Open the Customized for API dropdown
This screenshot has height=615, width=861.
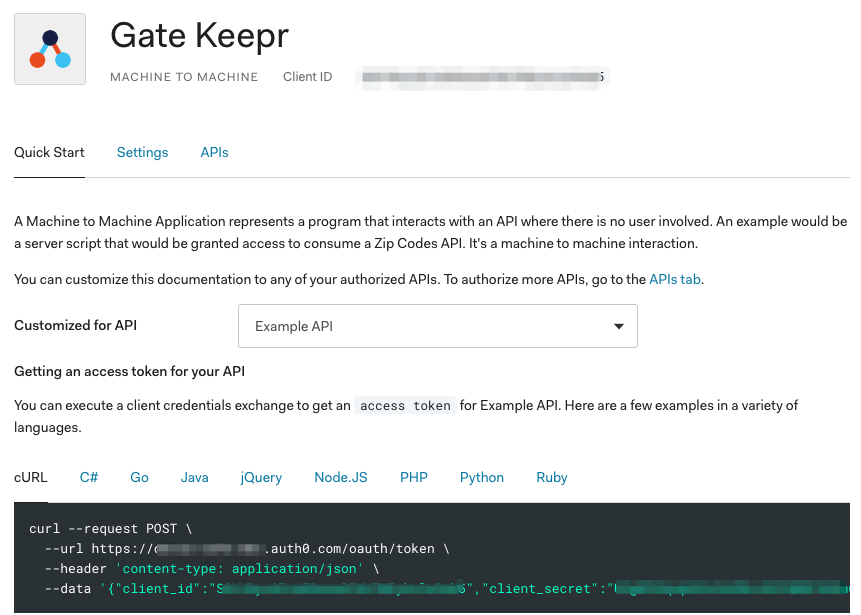pyautogui.click(x=438, y=326)
